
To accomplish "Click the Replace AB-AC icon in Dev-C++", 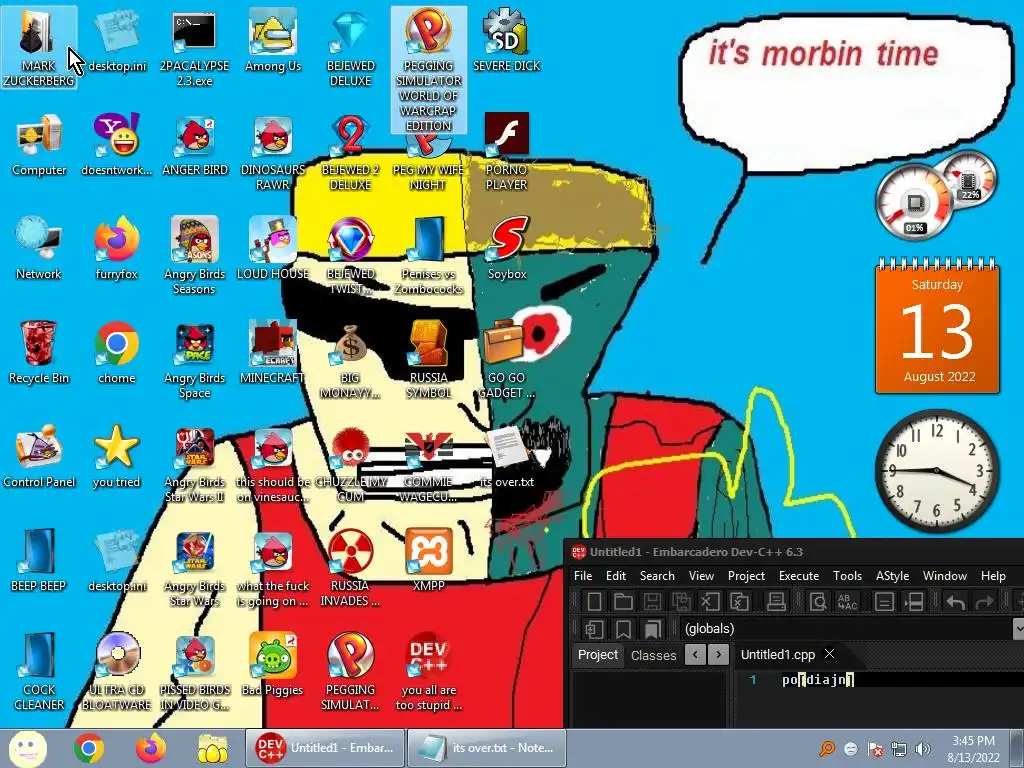I will point(847,601).
